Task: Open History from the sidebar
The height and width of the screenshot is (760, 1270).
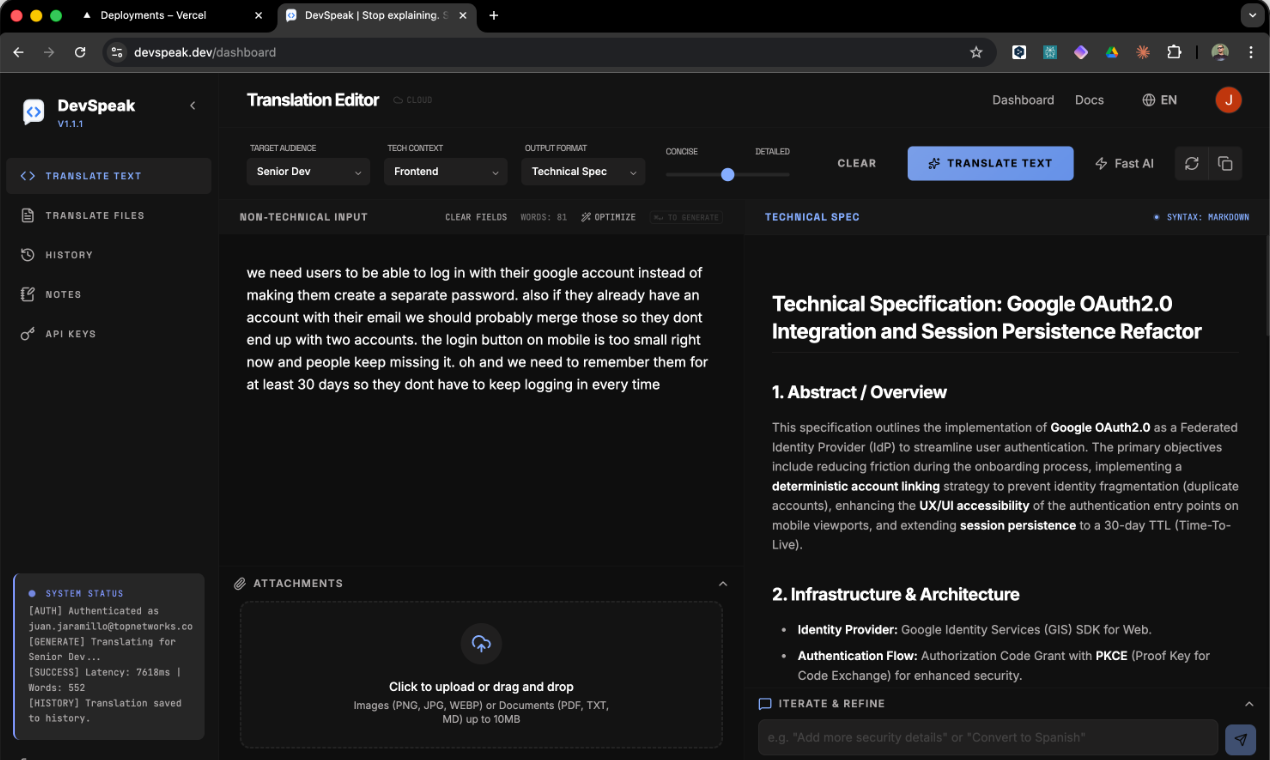Action: pyautogui.click(x=68, y=255)
